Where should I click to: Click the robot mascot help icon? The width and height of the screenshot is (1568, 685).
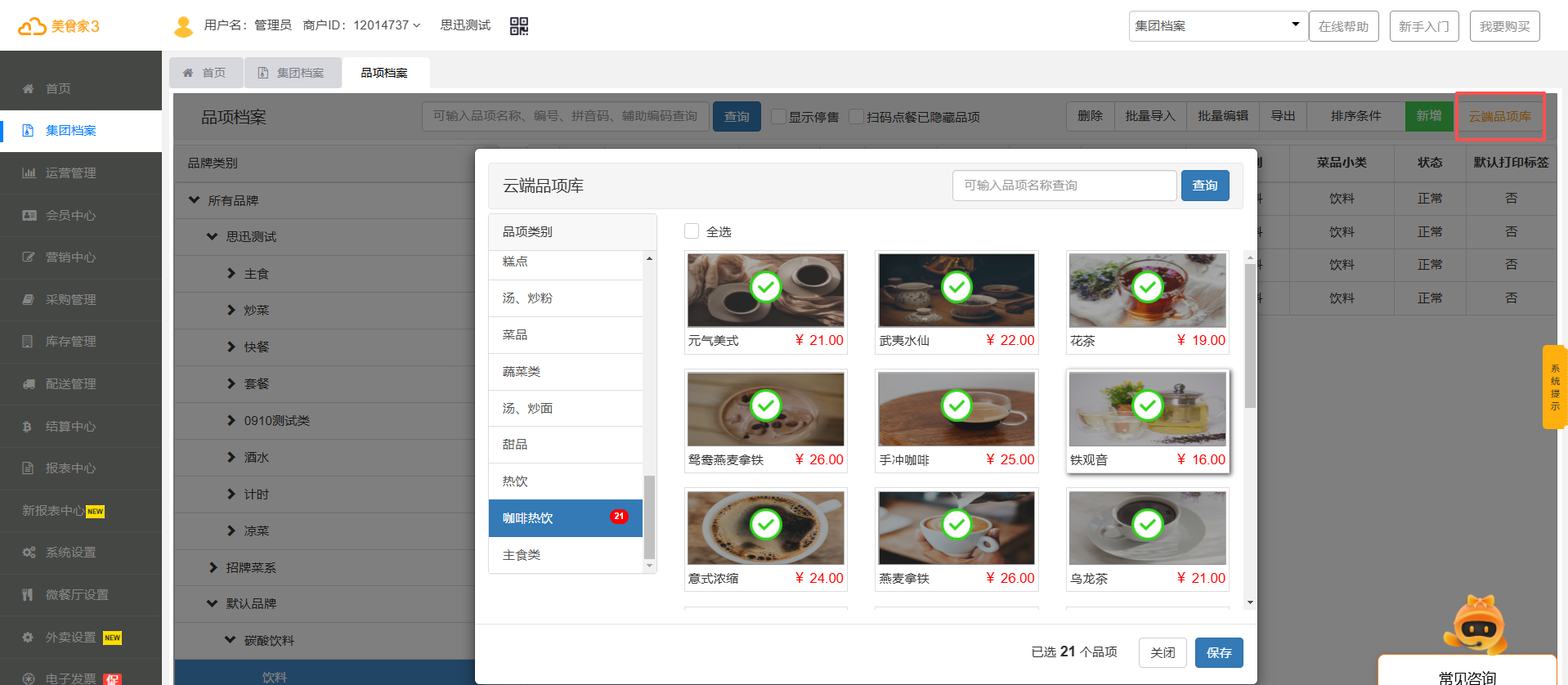[1477, 625]
